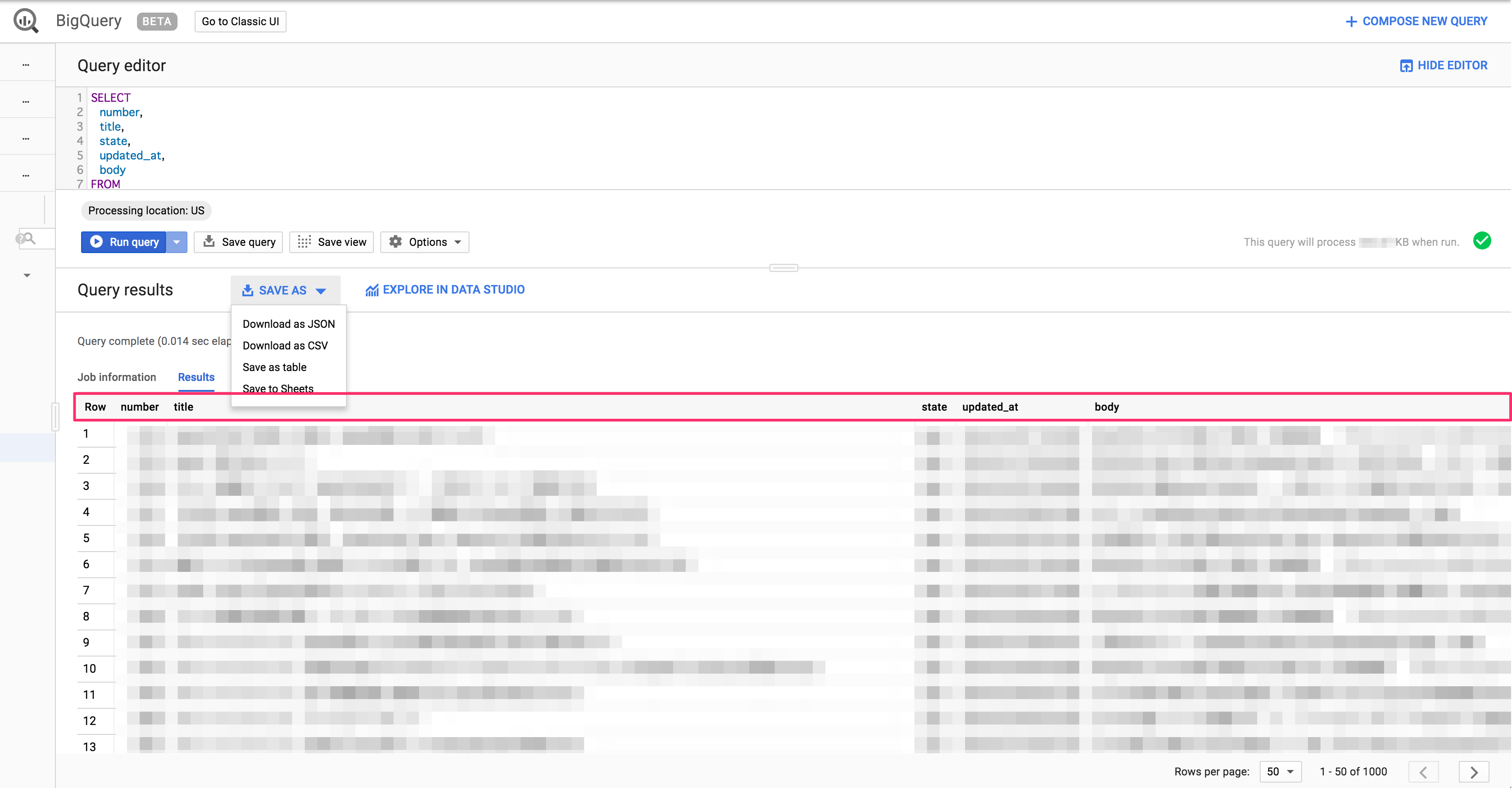
Task: Choose Download as JSON
Action: pos(288,324)
